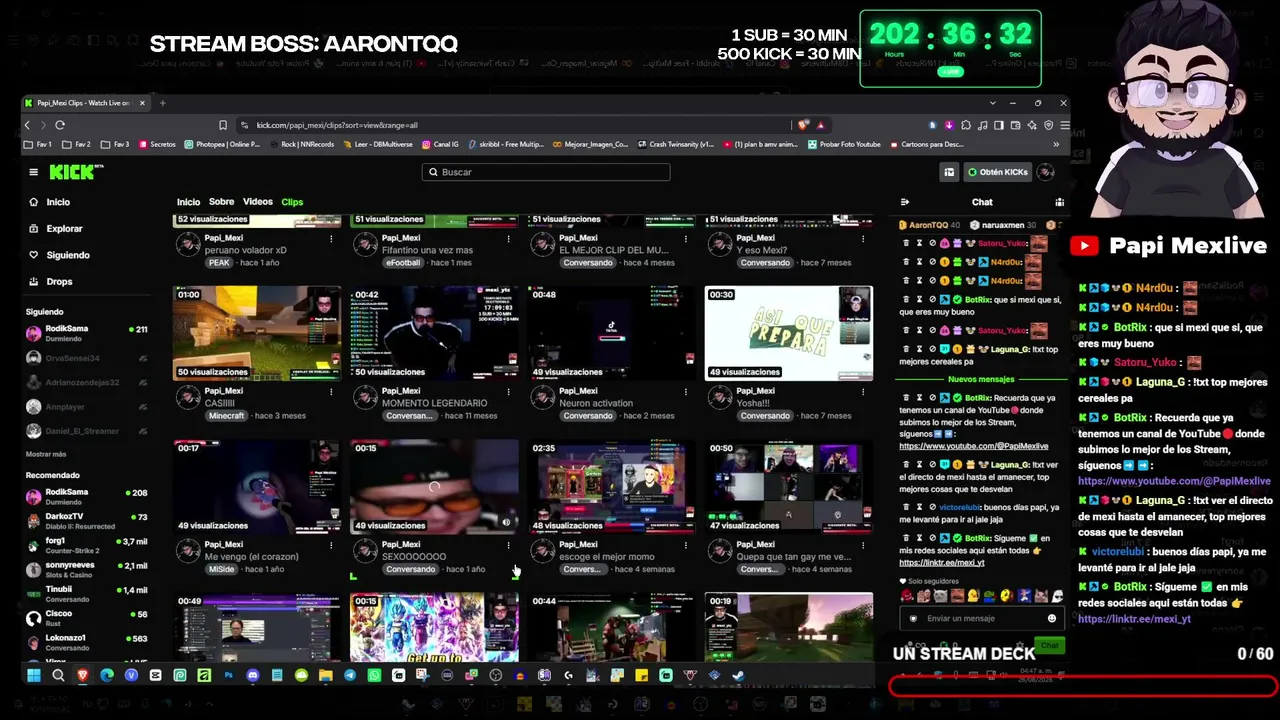
Task: Play the SEXOOOOOOO clip thumbnail
Action: tap(434, 487)
